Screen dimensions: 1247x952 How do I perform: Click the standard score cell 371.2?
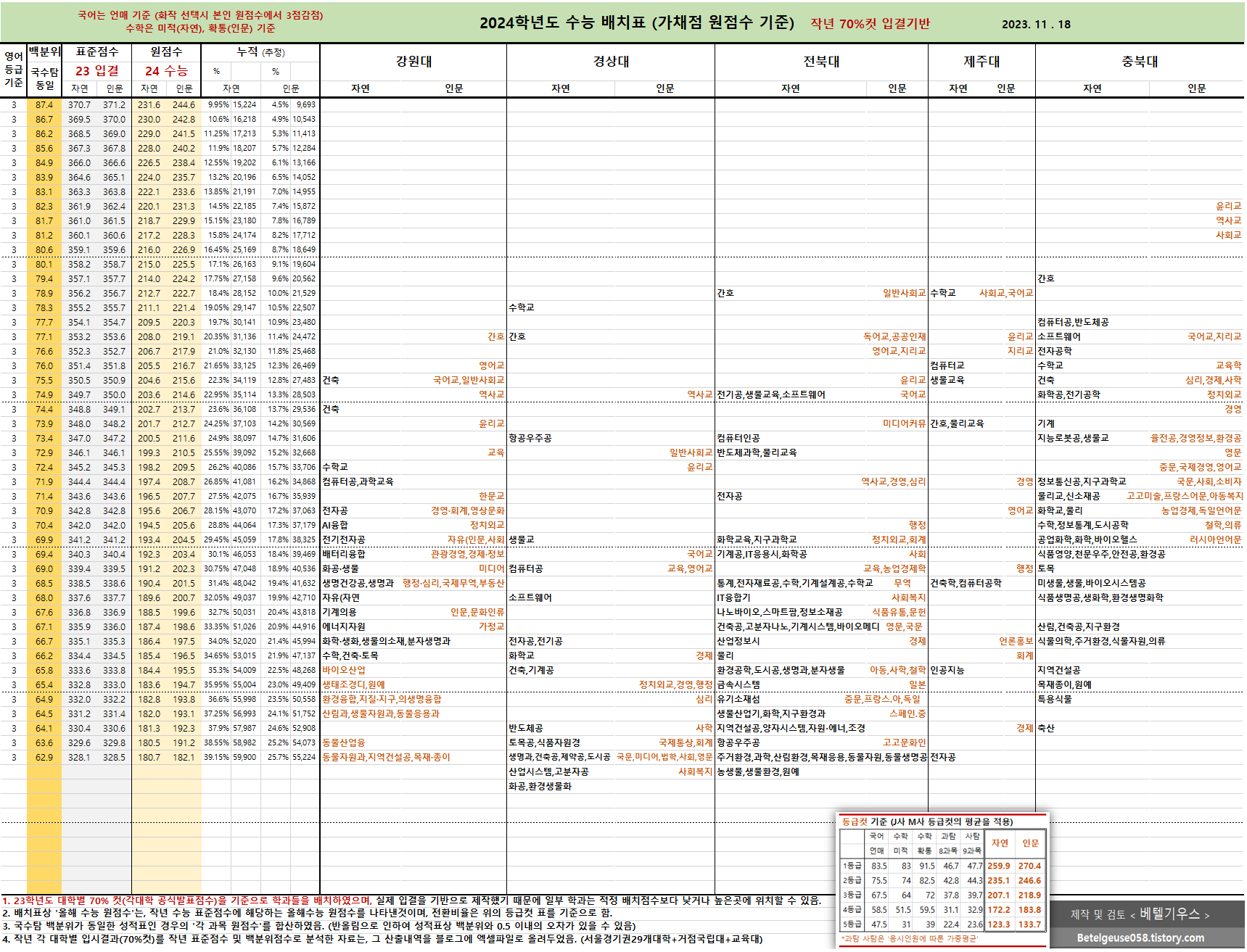(114, 104)
